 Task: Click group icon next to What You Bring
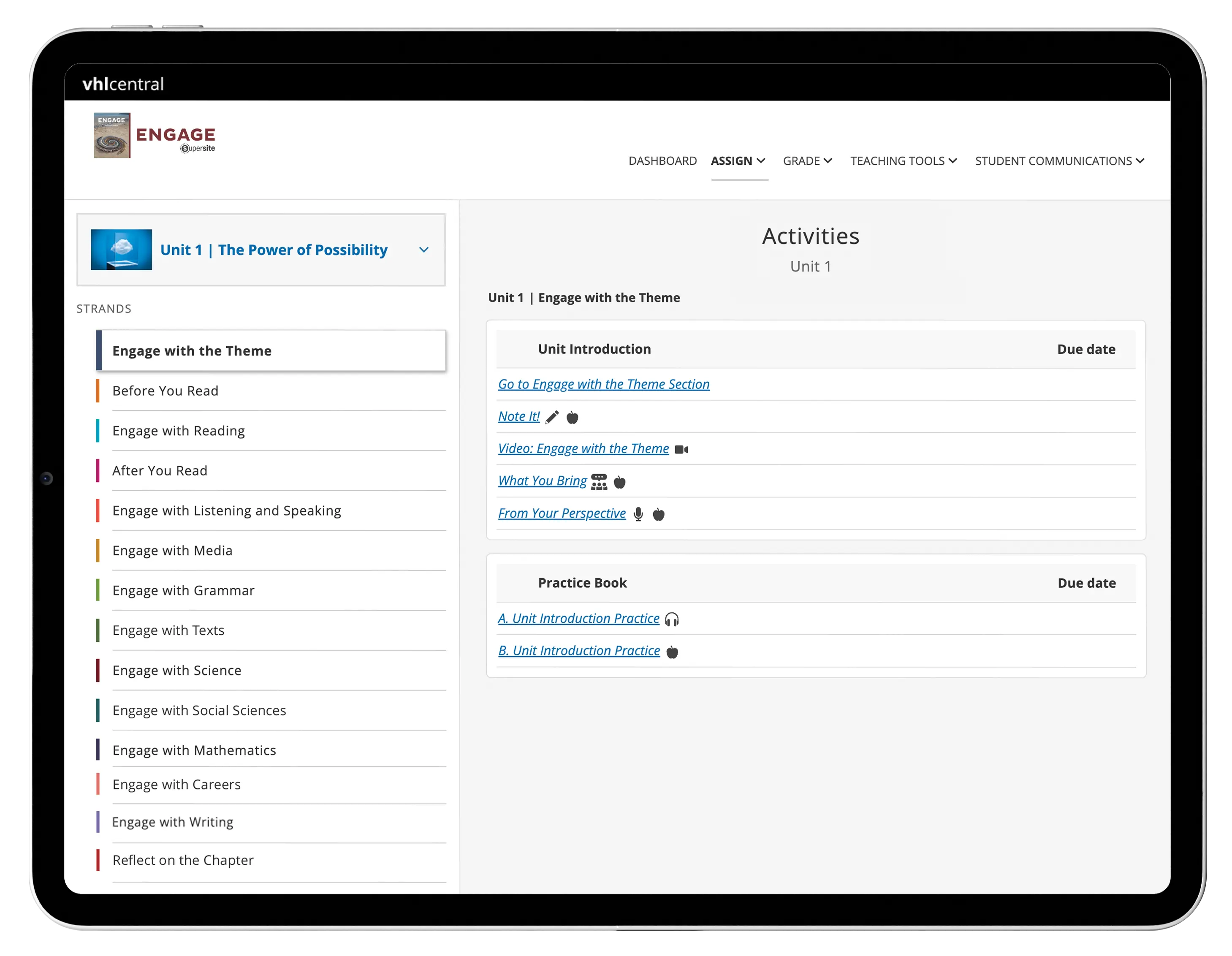click(x=599, y=482)
